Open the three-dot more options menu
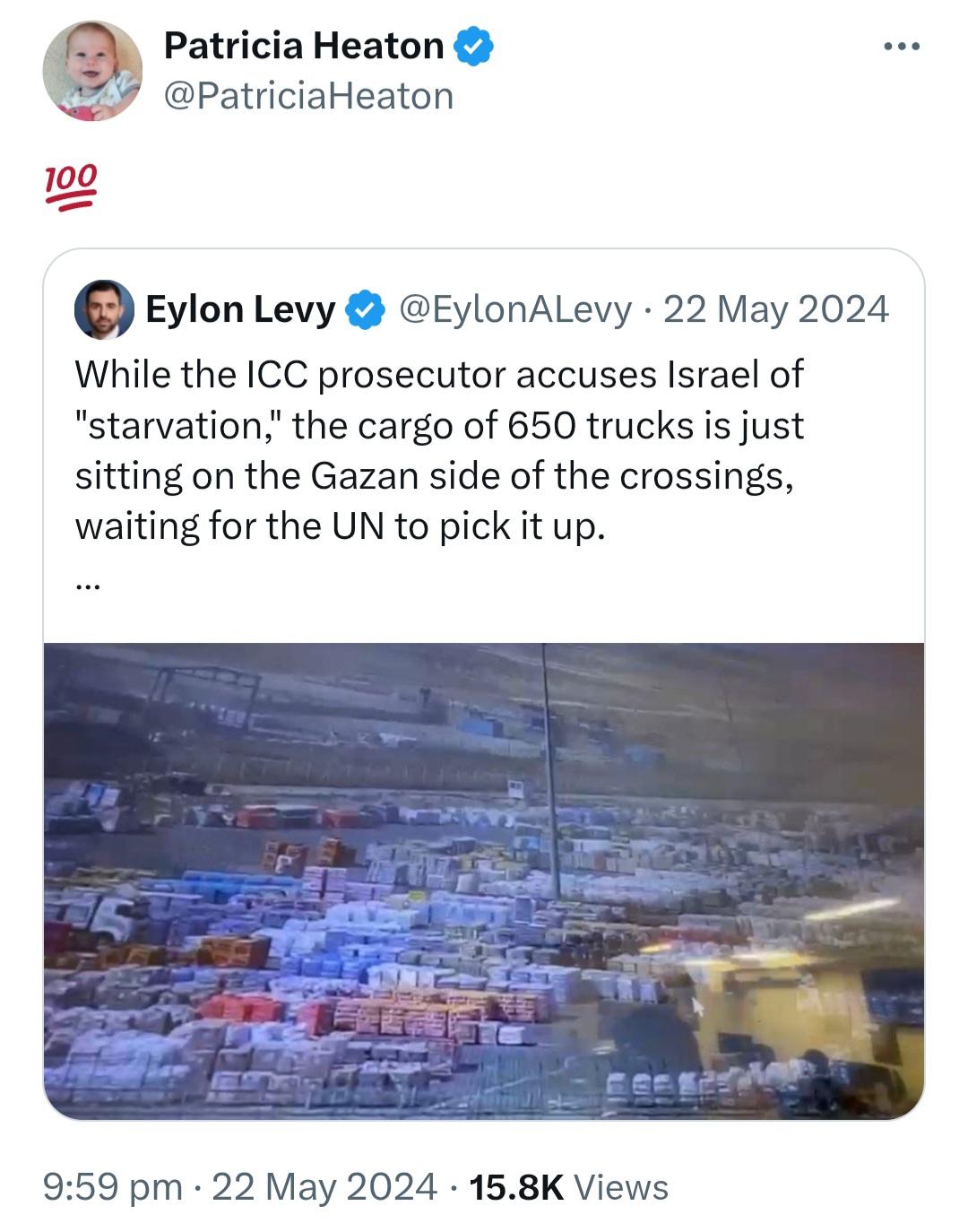The image size is (968, 1232). (902, 46)
